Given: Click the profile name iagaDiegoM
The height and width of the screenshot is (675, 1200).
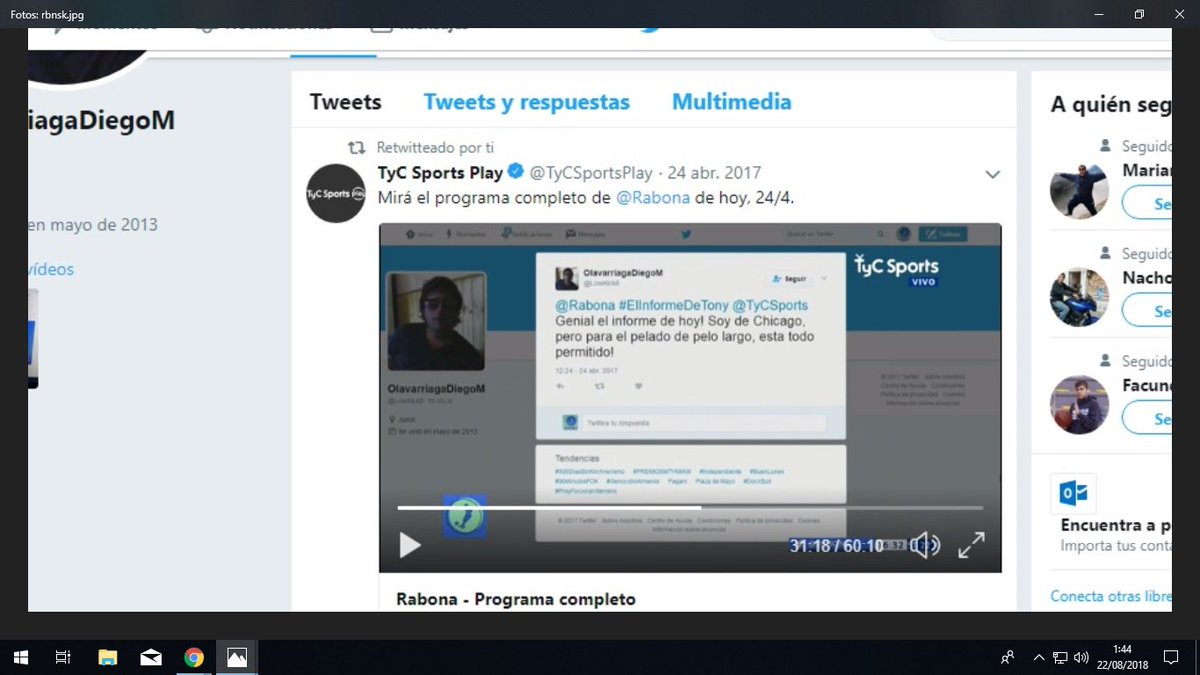Looking at the screenshot, I should pos(102,121).
